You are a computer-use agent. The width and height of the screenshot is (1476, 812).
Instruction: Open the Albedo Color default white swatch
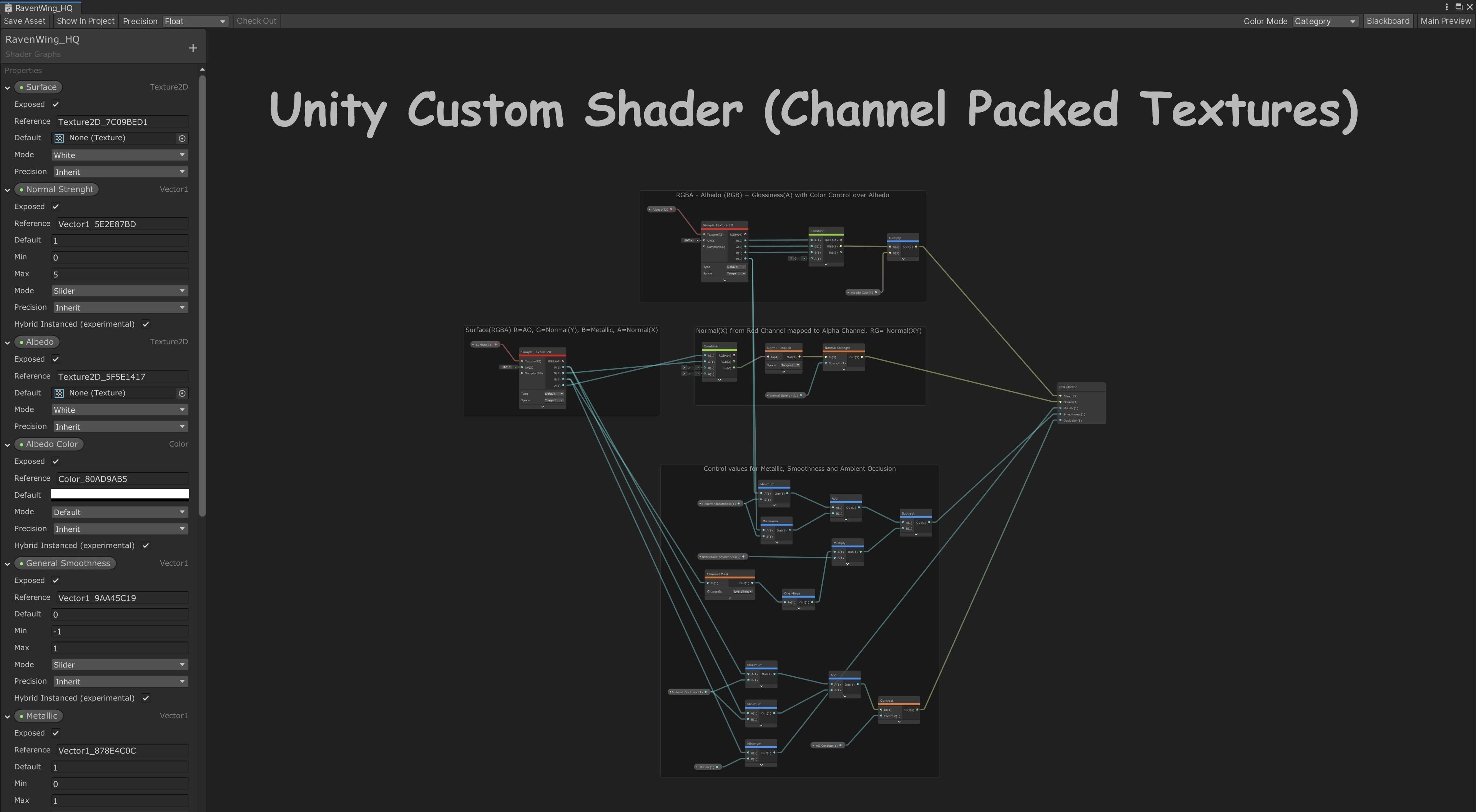click(x=120, y=494)
